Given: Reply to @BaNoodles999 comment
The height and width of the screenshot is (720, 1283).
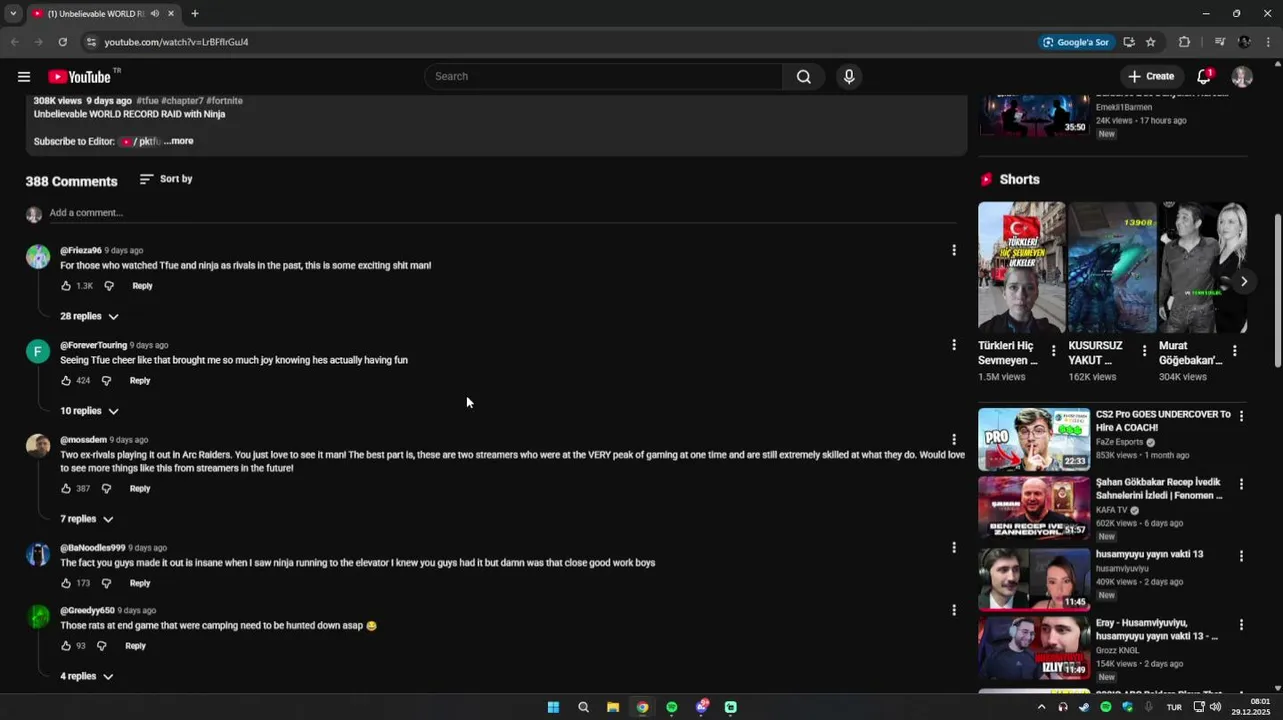Looking at the screenshot, I should pyautogui.click(x=140, y=583).
